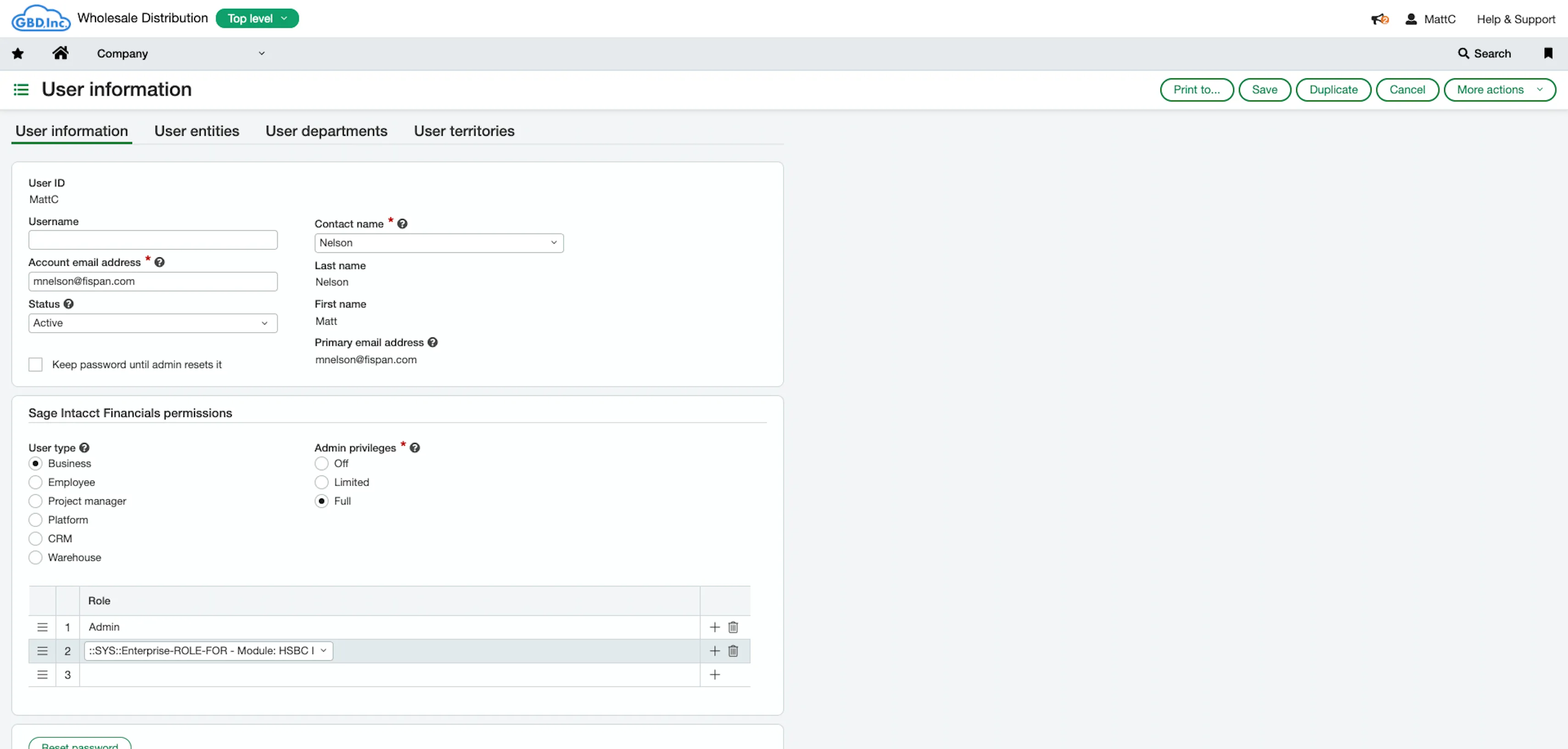Delete the Admin role row
This screenshot has height=749, width=1568.
tap(733, 627)
